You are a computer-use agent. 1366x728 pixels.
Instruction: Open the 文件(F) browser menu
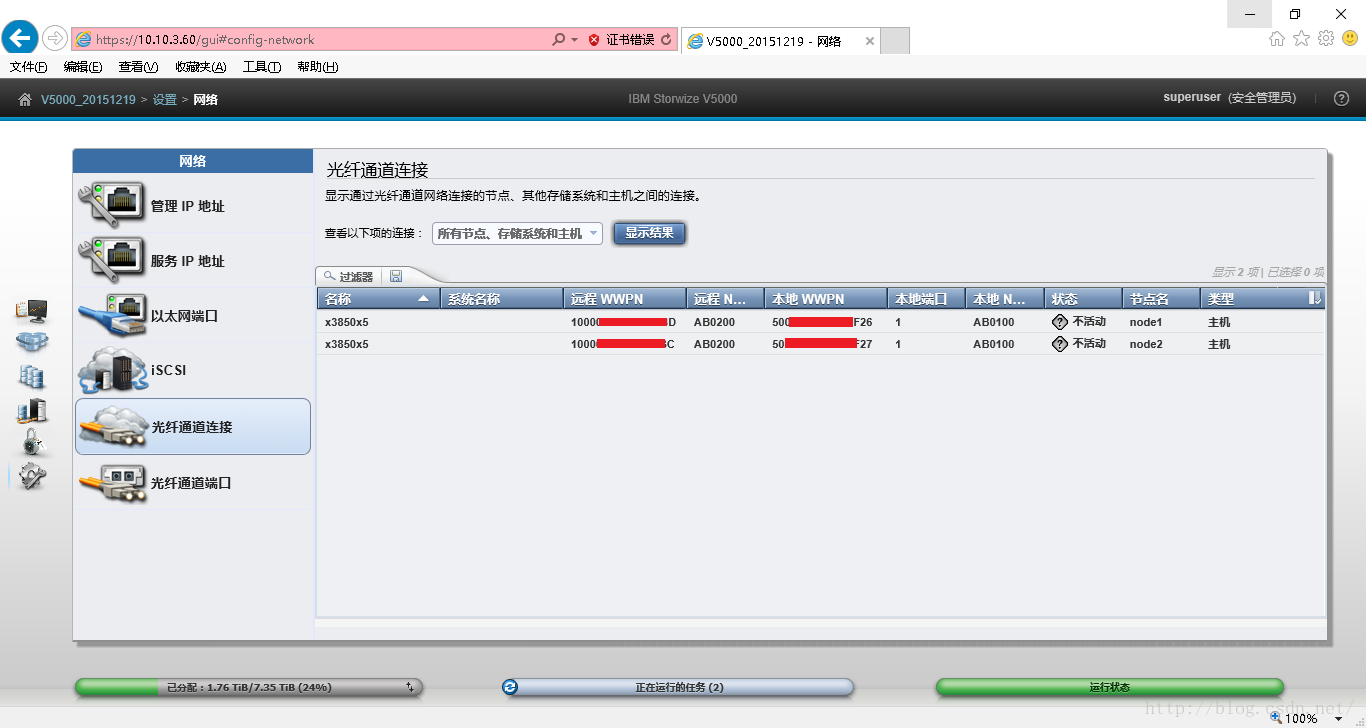pos(29,67)
